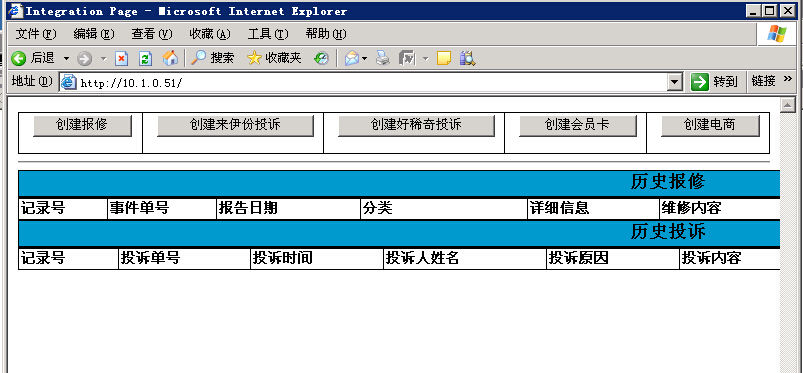The width and height of the screenshot is (803, 373).
Task: Click the Windows flag logo
Action: tap(777, 34)
